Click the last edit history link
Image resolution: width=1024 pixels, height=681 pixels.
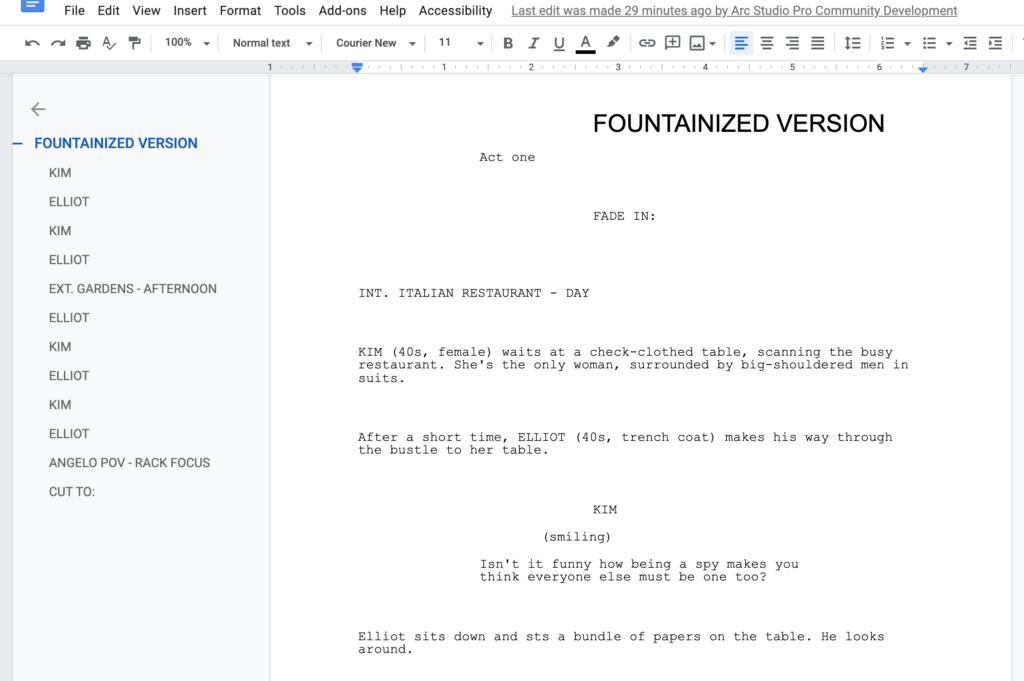(x=733, y=11)
